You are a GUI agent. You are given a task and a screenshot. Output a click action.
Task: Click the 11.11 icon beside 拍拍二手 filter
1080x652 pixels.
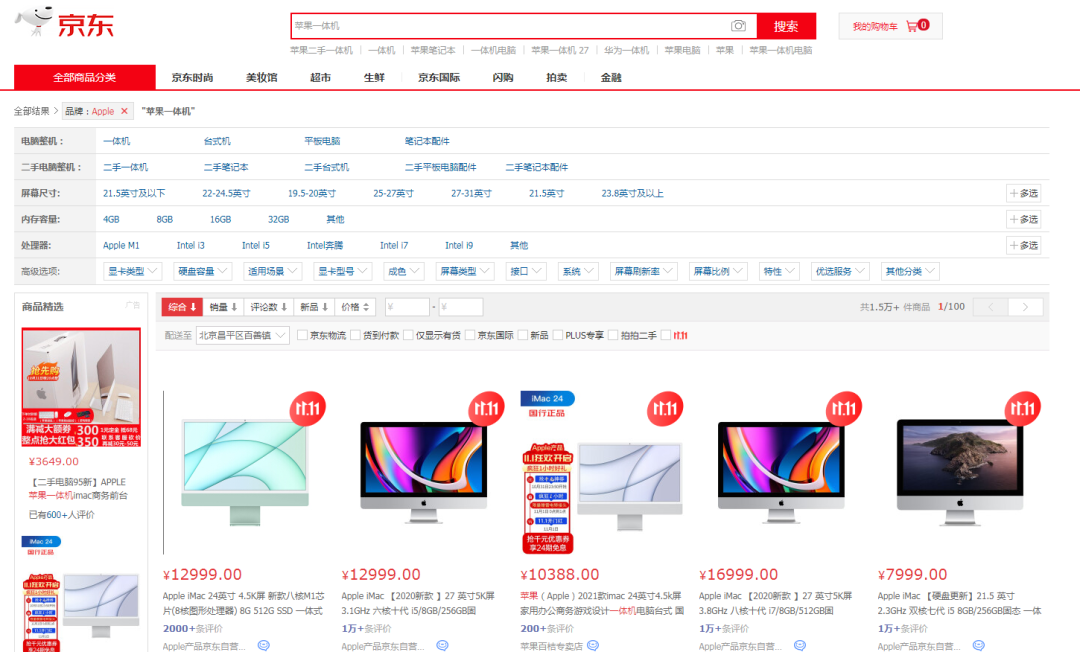tap(678, 334)
